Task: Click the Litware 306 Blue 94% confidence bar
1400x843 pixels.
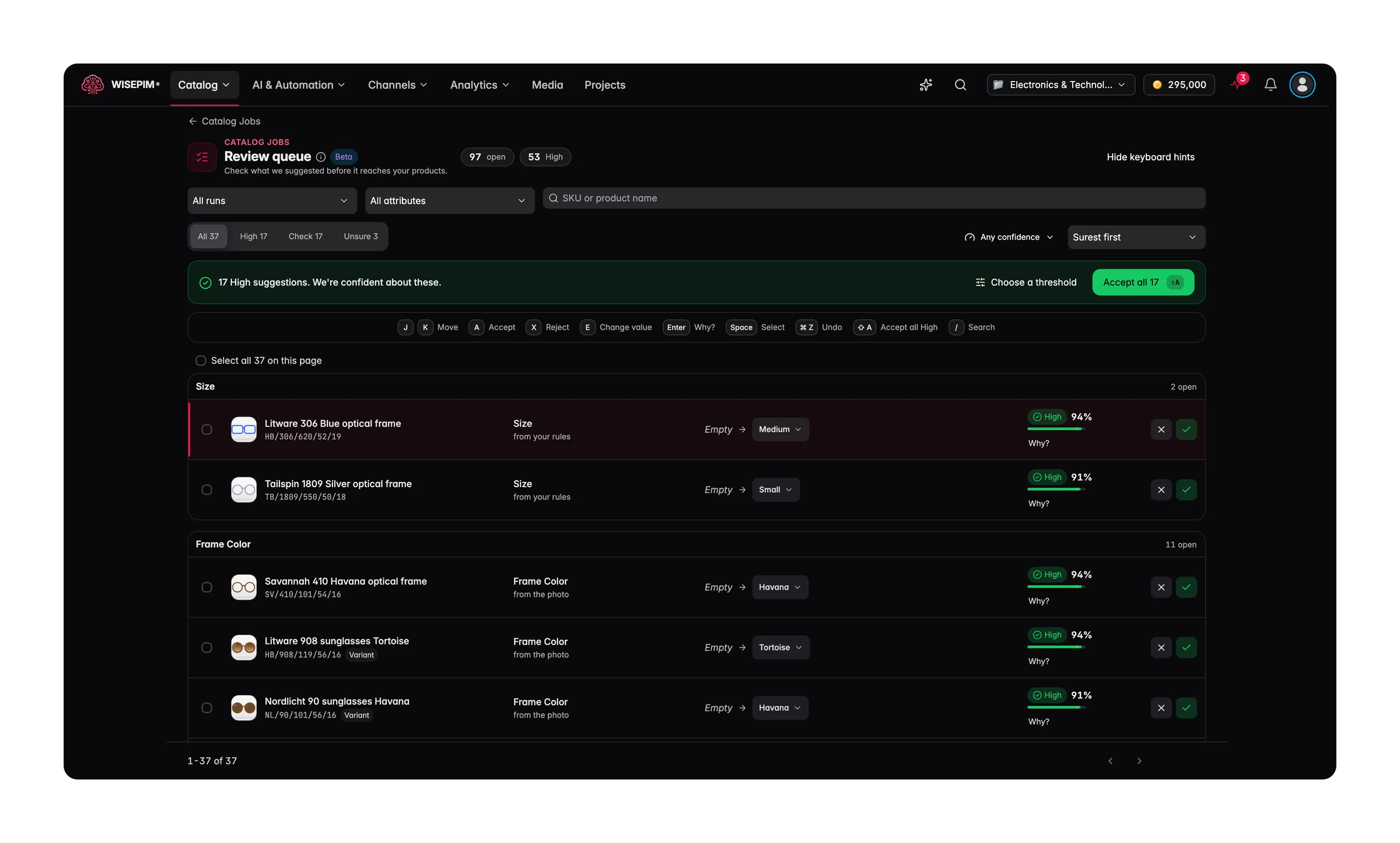Action: point(1056,429)
